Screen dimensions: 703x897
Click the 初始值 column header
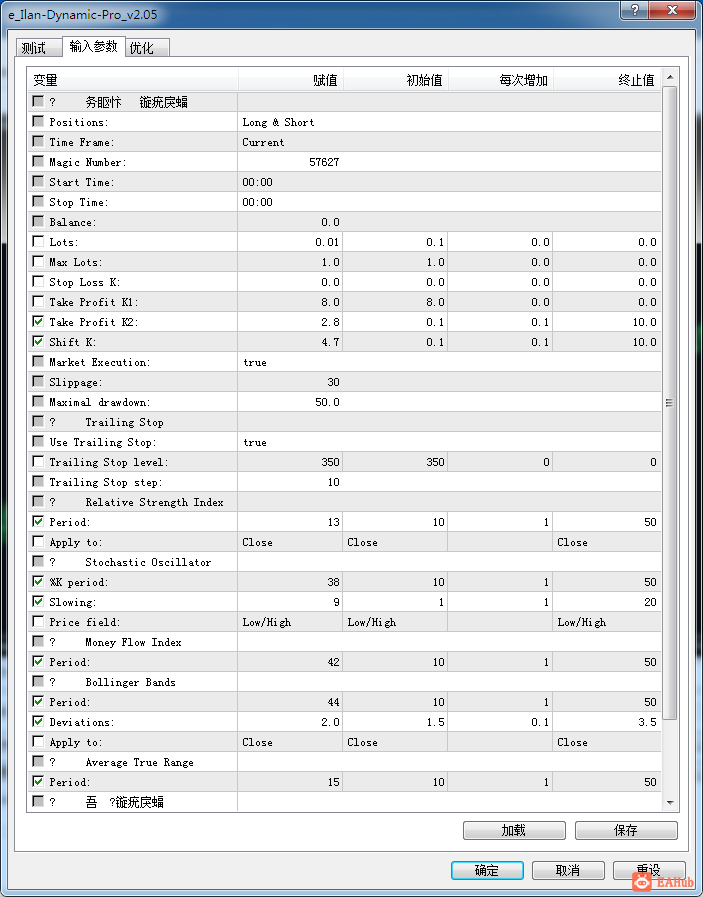pos(395,80)
